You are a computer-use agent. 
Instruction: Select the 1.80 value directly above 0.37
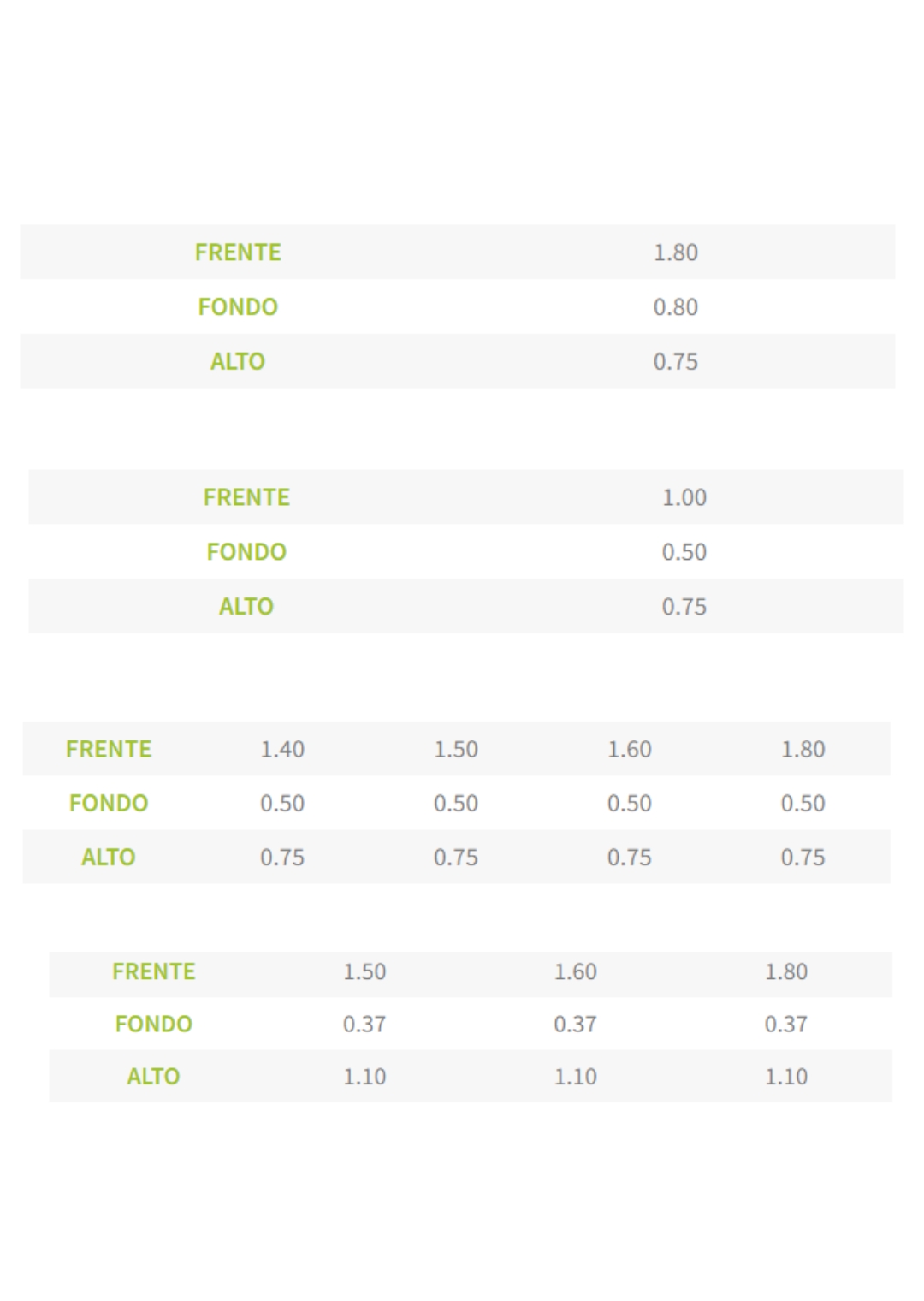tap(785, 971)
